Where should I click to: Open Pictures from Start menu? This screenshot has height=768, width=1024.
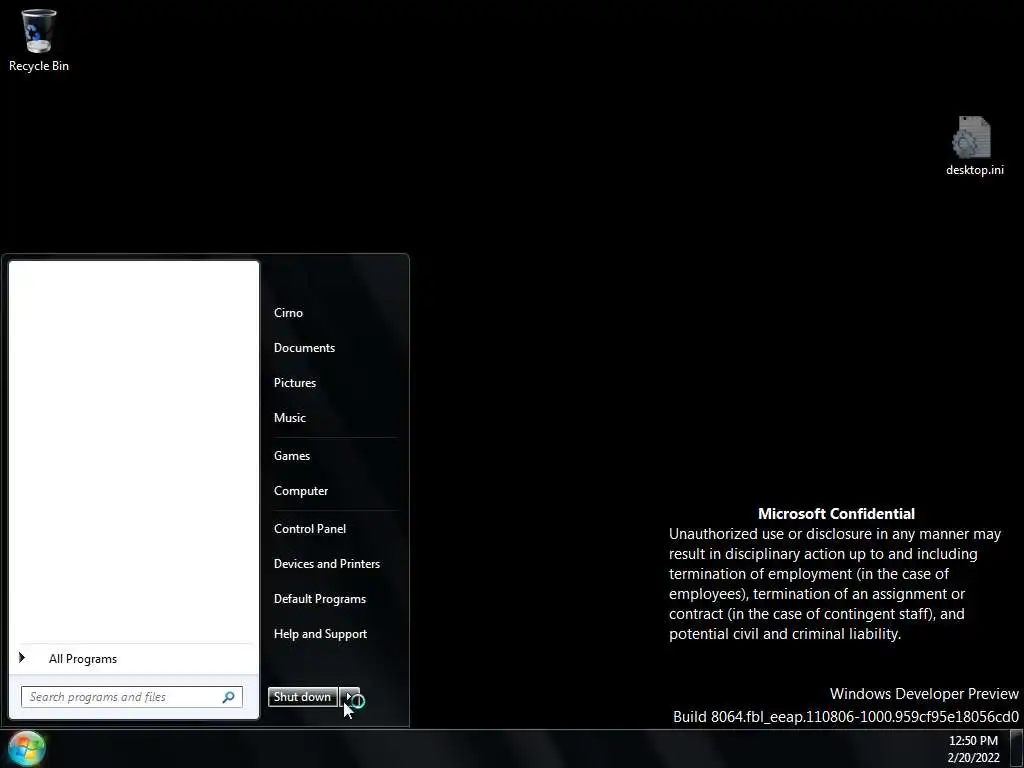[295, 383]
